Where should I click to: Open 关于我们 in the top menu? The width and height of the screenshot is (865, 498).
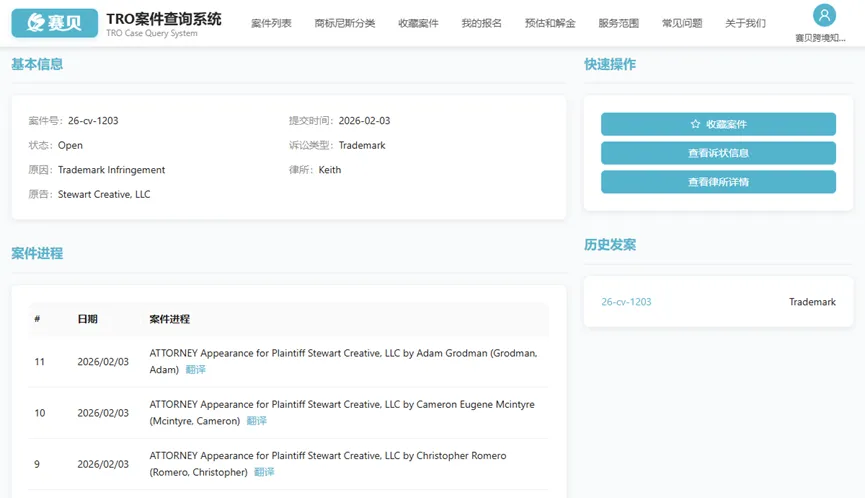[745, 23]
